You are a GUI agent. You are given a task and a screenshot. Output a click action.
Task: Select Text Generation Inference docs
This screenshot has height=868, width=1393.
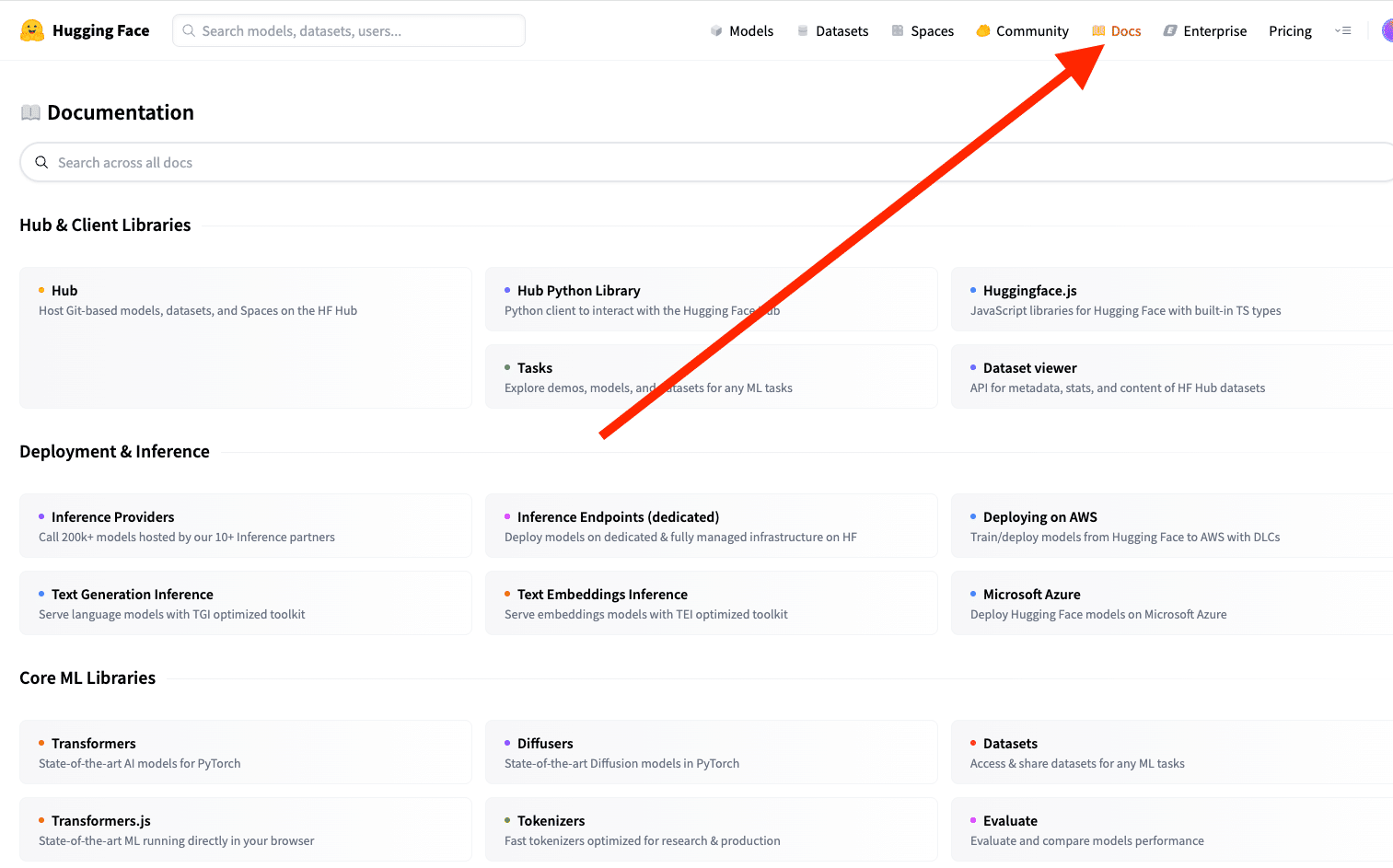(245, 603)
